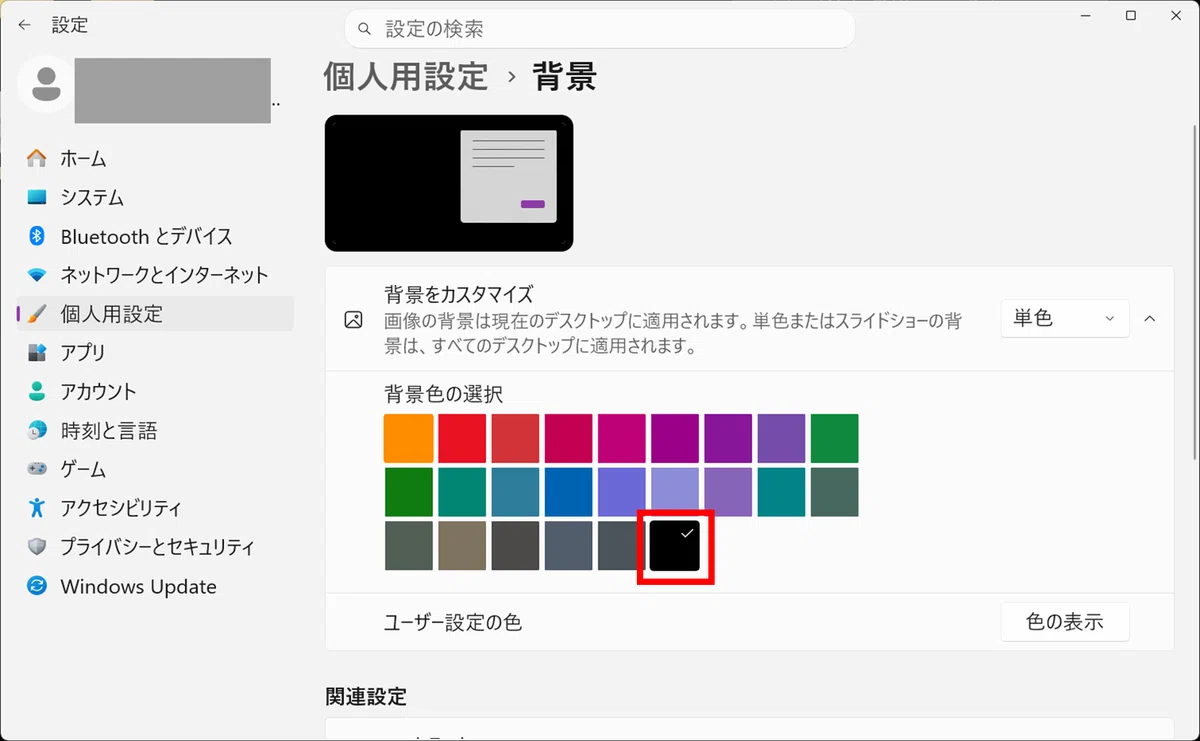Click the 設定の検索 search field
The image size is (1200, 741).
(x=600, y=29)
